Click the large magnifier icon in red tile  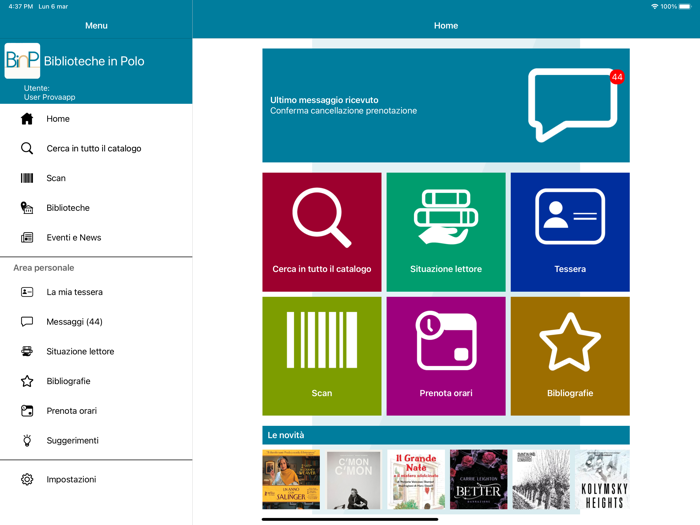[322, 217]
